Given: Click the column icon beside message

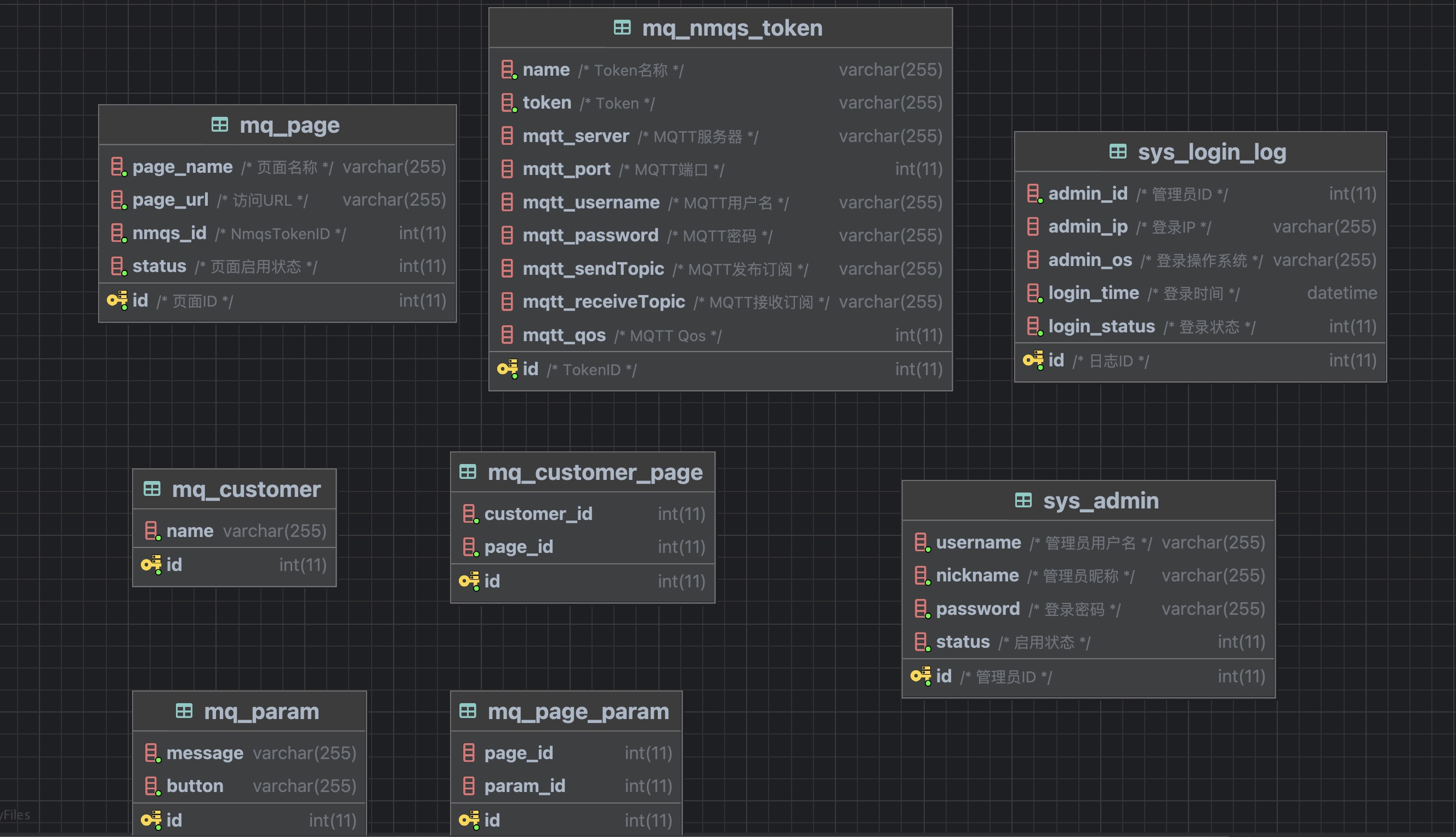Looking at the screenshot, I should click(152, 753).
